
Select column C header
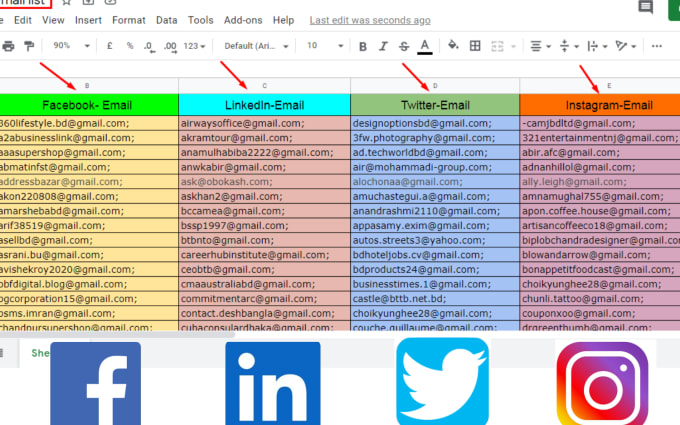(x=265, y=86)
